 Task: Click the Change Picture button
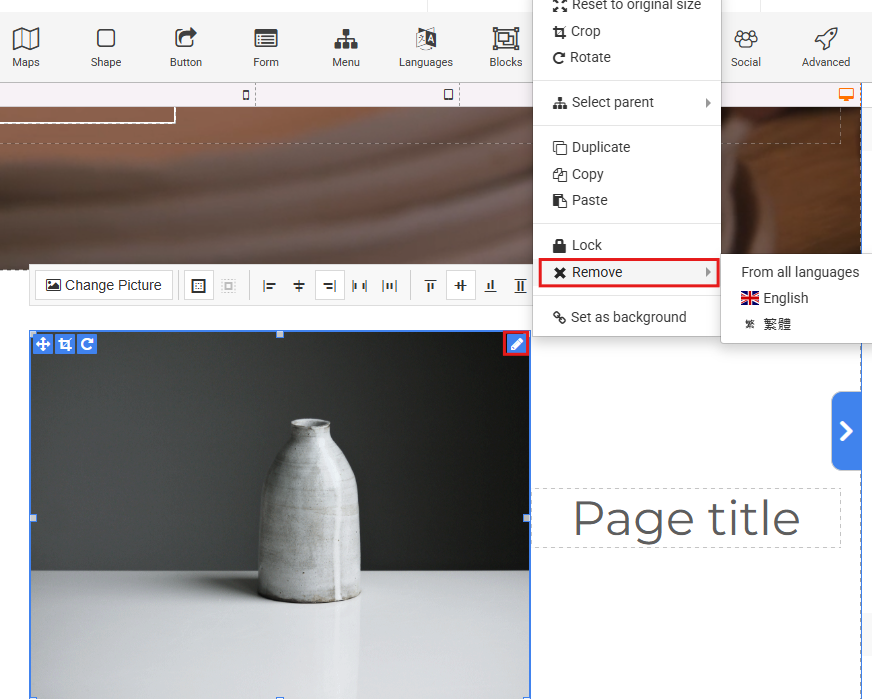click(104, 285)
